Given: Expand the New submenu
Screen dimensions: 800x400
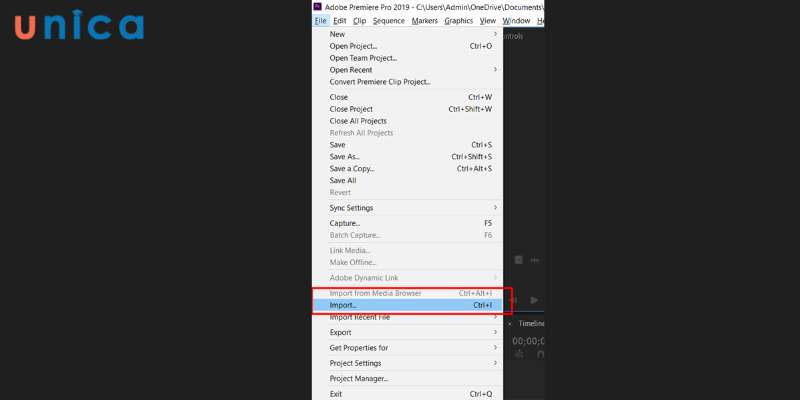Looking at the screenshot, I should (407, 34).
